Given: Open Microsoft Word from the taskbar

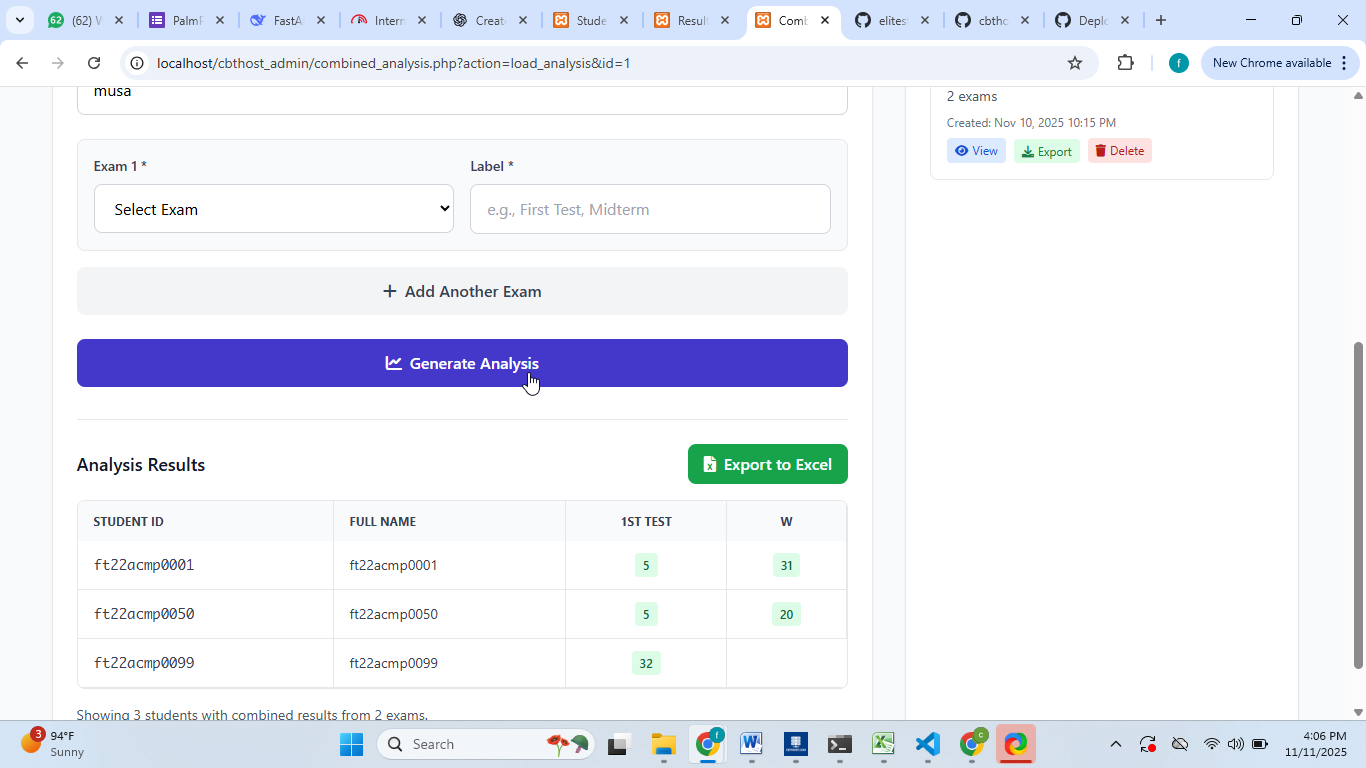Looking at the screenshot, I should [x=751, y=744].
